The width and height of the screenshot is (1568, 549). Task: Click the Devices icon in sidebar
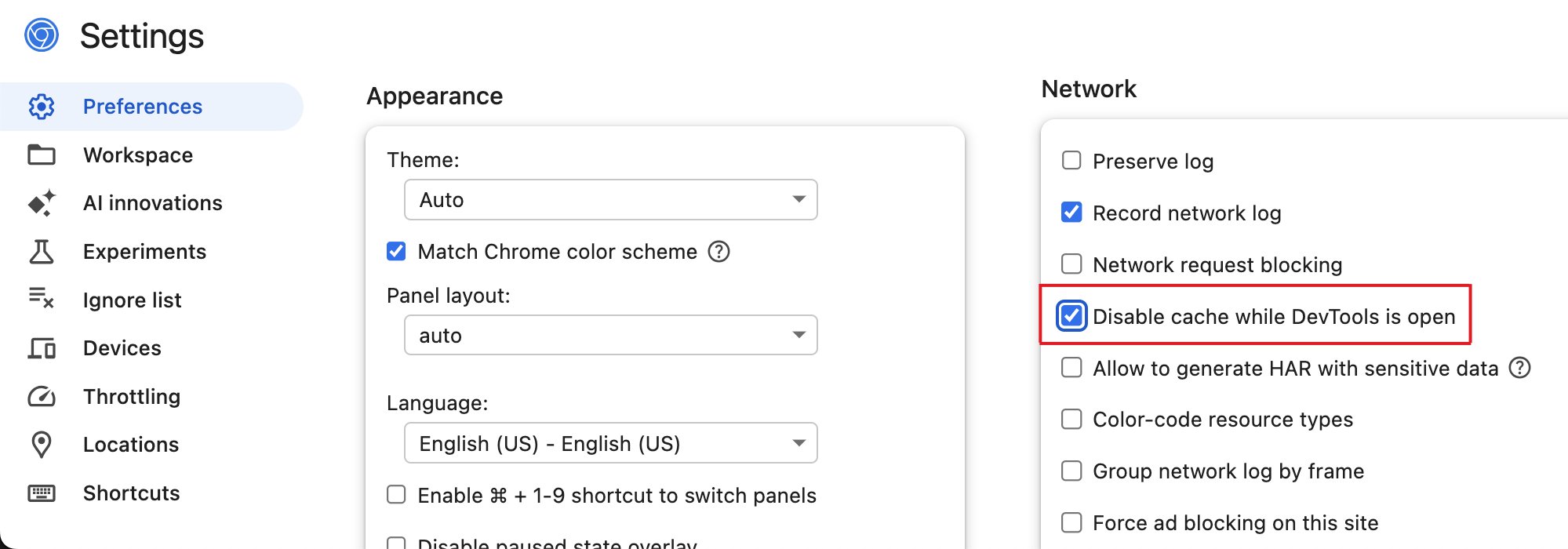click(x=42, y=348)
